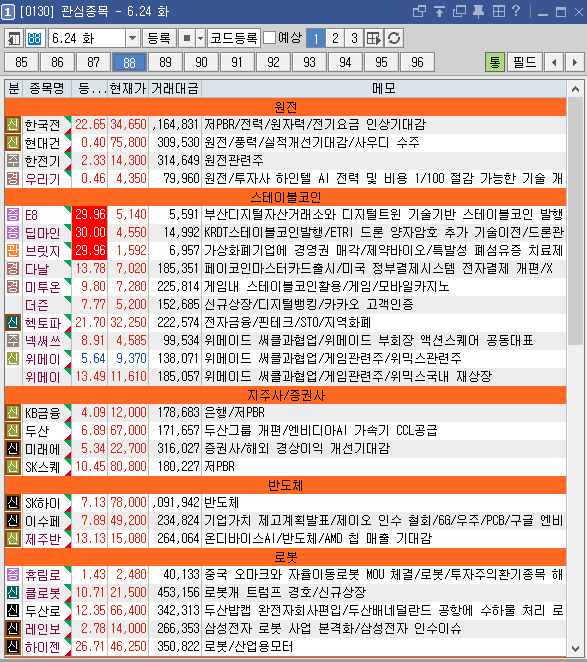
Task: Select view mode 3 button
Action: pos(354,38)
